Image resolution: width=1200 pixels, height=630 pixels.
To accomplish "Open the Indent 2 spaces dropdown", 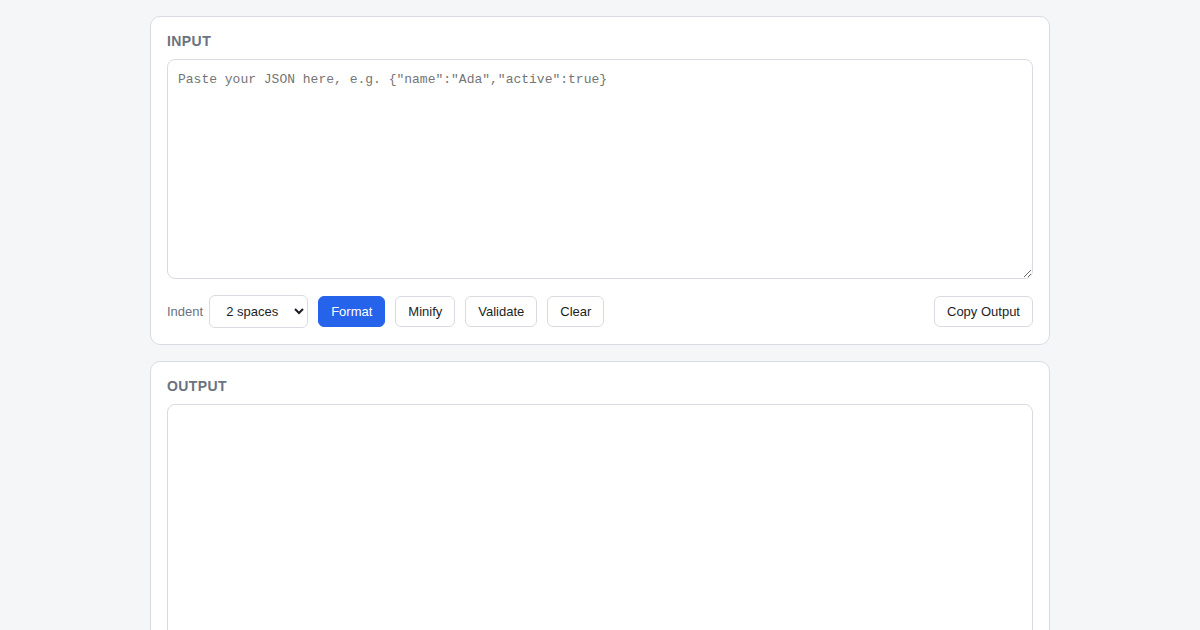I will tap(258, 311).
